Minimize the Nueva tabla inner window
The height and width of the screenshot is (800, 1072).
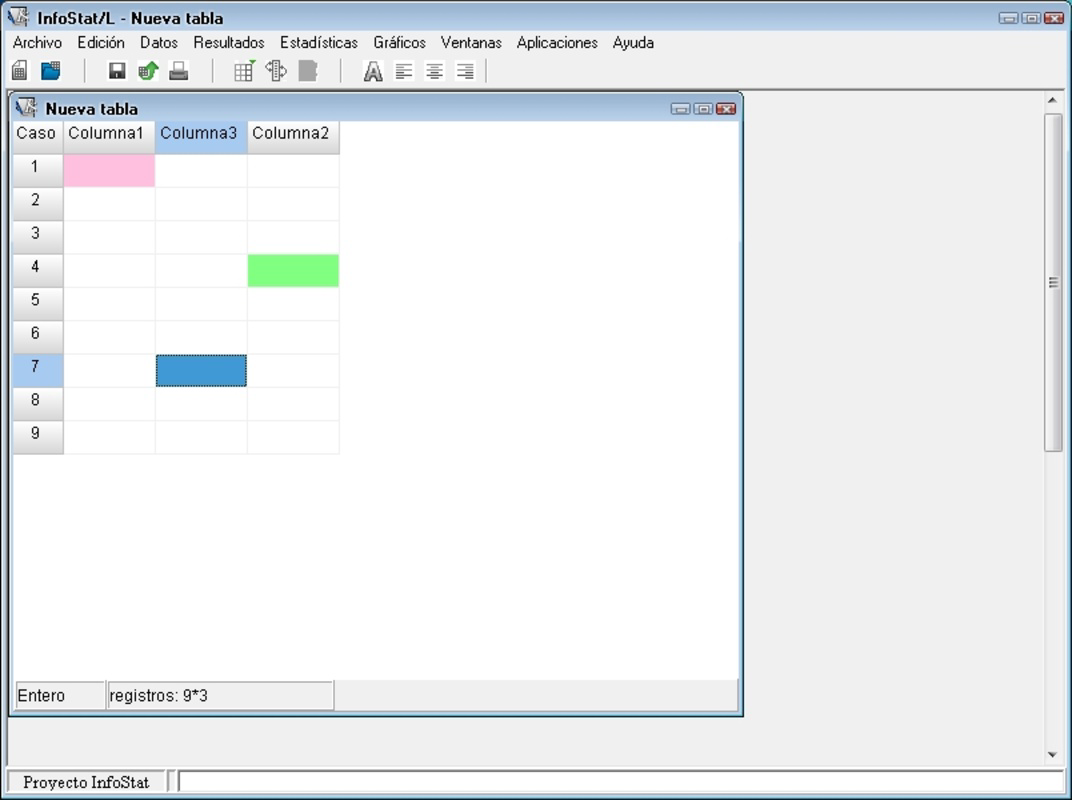click(680, 109)
